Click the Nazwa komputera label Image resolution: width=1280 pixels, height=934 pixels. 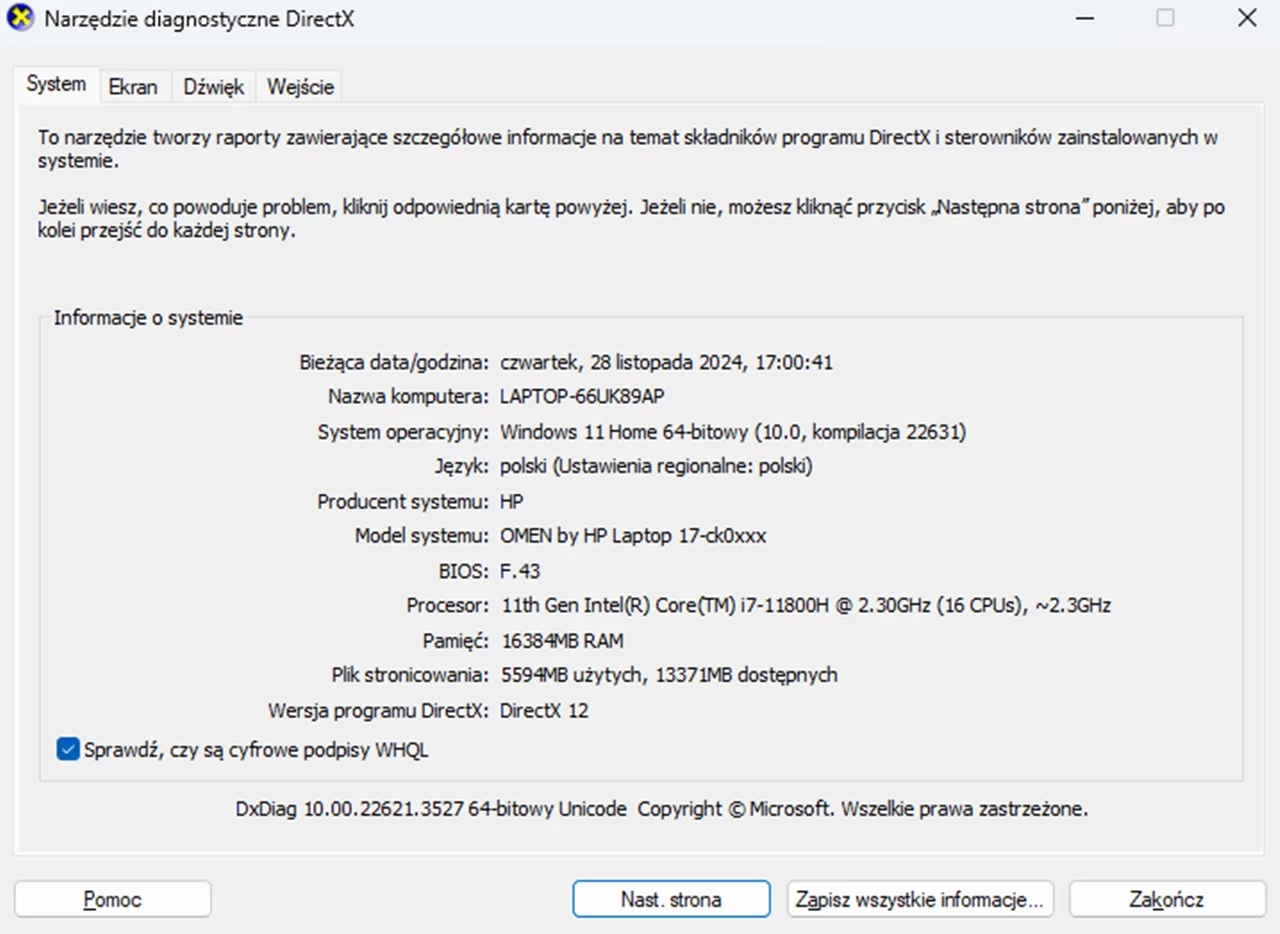pyautogui.click(x=408, y=397)
